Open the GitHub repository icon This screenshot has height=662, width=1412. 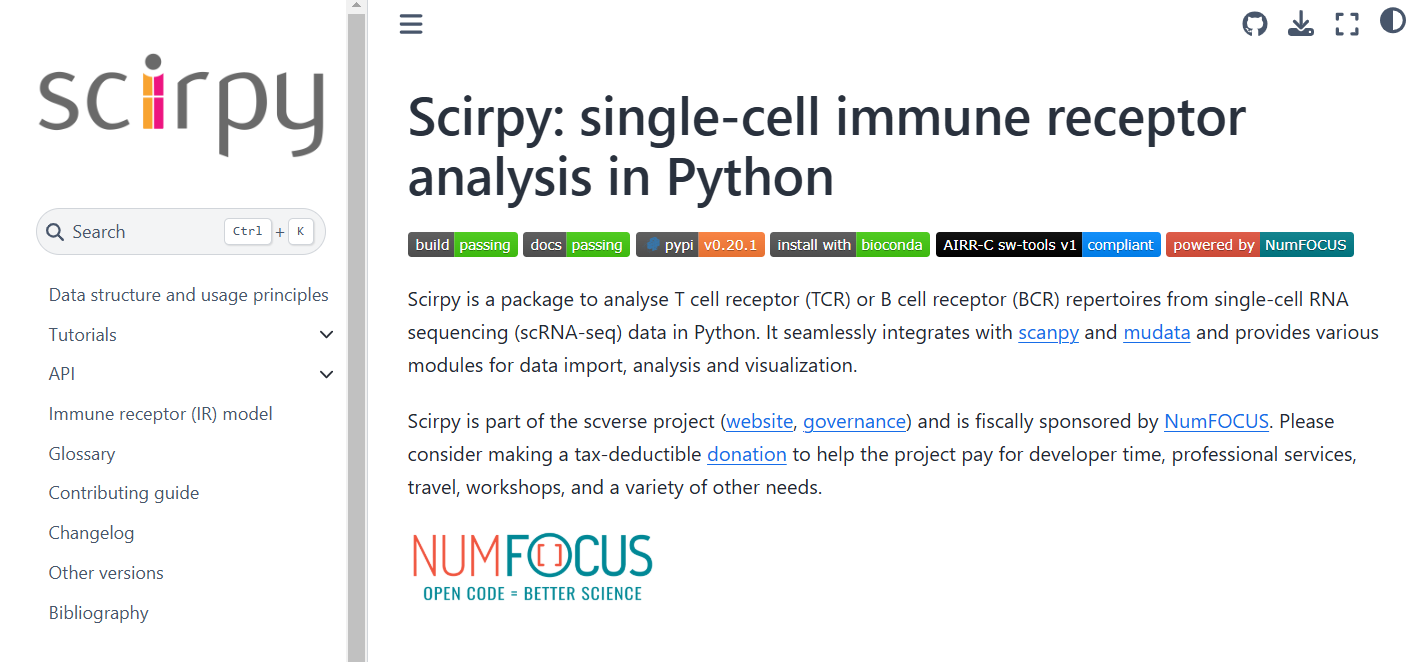(x=1255, y=23)
